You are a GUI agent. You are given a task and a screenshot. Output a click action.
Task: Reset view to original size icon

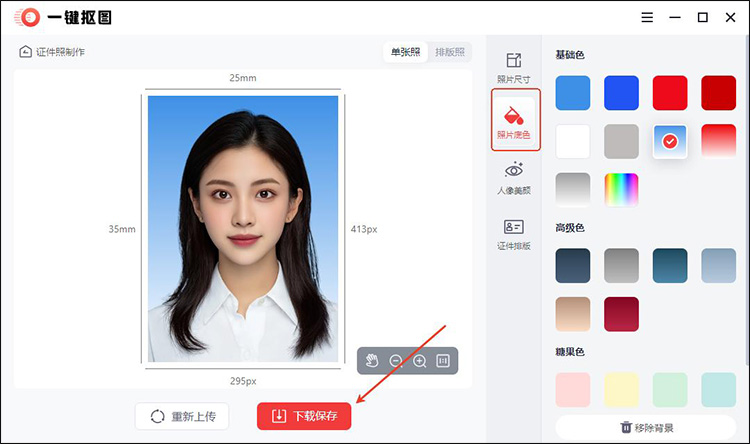443,360
